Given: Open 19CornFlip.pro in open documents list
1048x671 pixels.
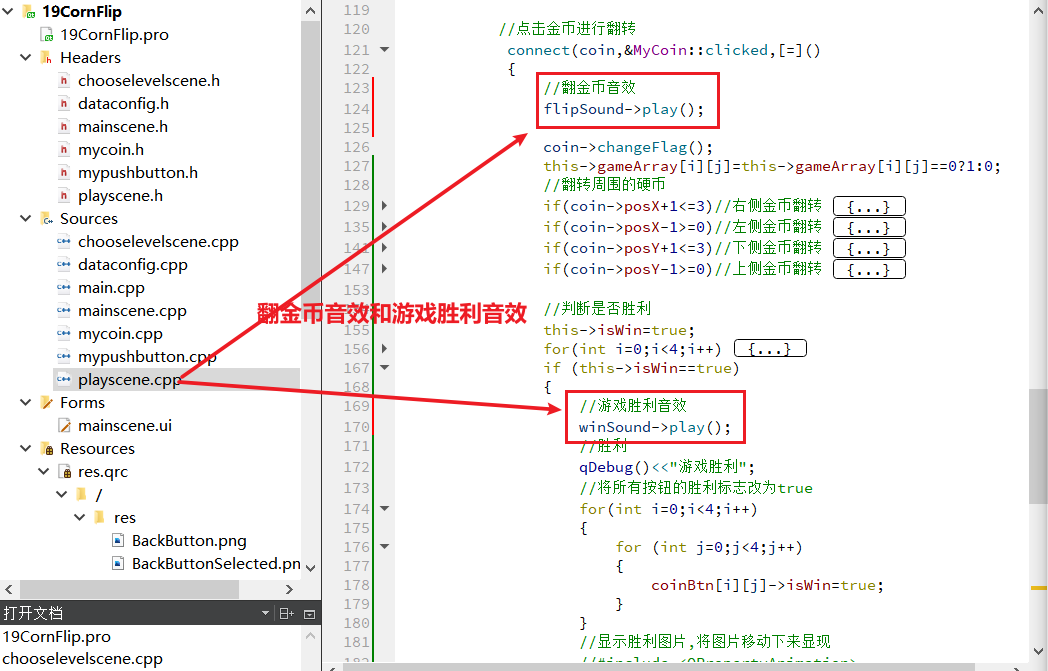Looking at the screenshot, I should (57, 637).
